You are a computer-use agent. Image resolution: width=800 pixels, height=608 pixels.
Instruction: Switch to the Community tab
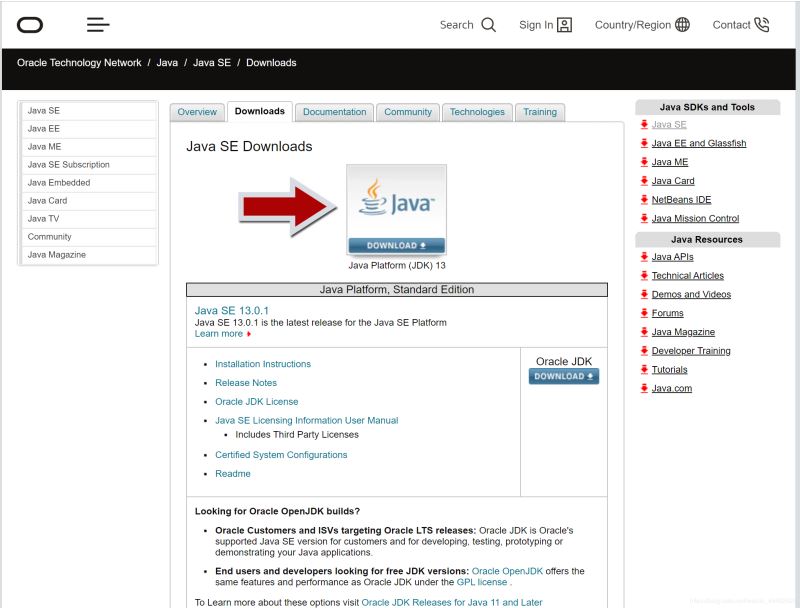tap(408, 112)
